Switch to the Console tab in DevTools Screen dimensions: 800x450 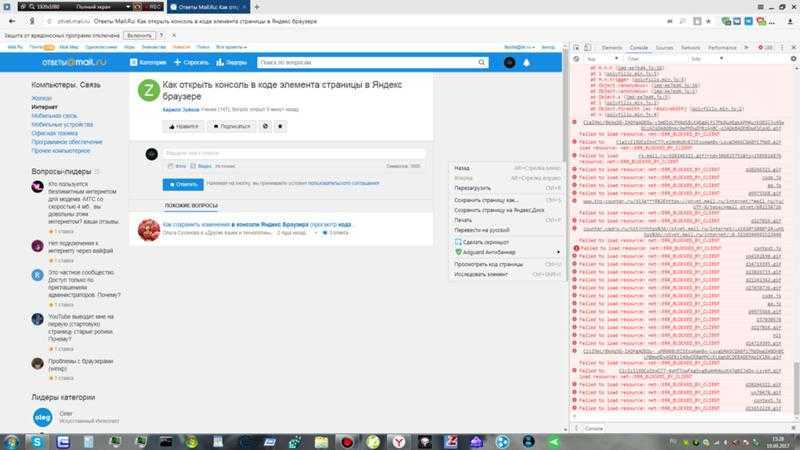pos(638,47)
